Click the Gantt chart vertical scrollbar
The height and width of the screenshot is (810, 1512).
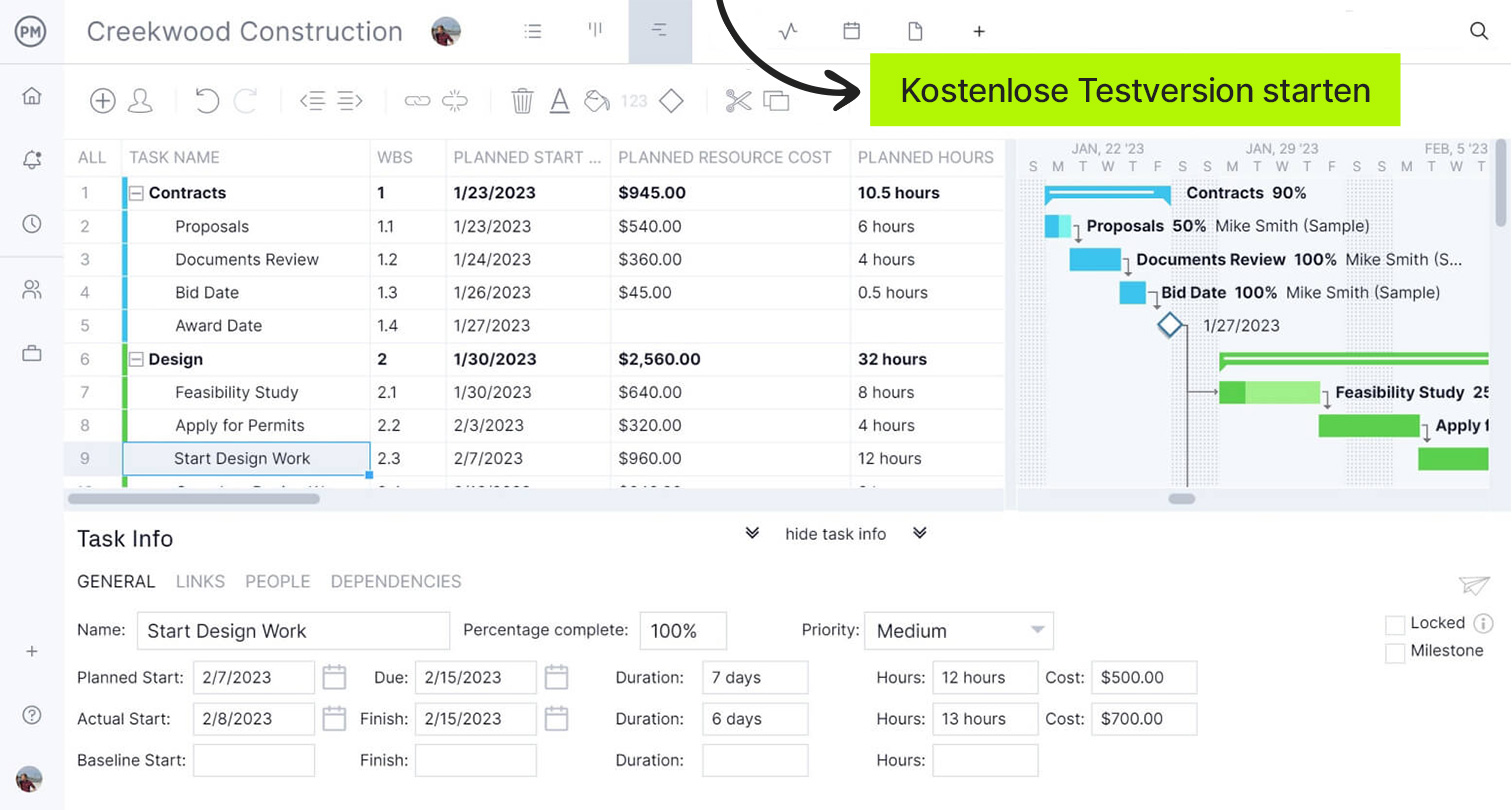1500,183
